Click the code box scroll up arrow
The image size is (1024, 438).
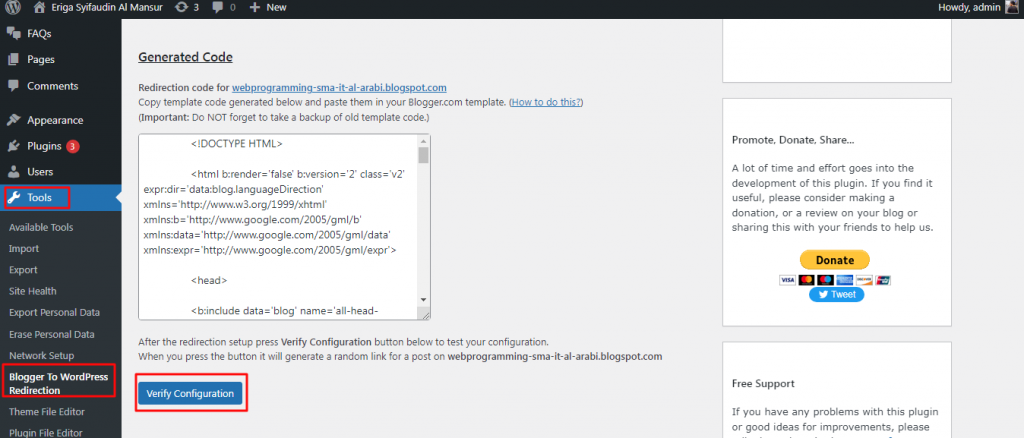tap(423, 141)
